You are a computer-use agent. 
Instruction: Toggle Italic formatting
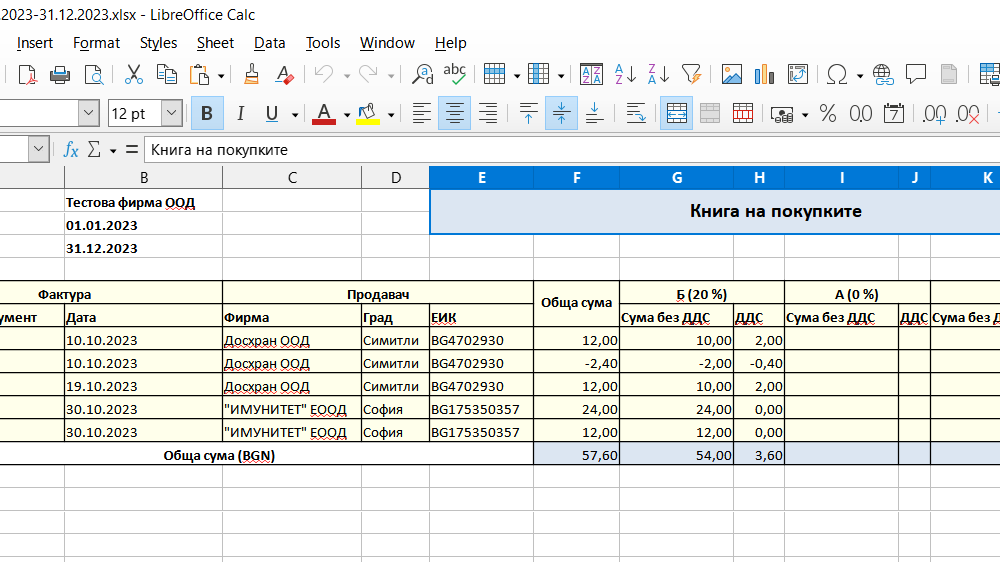point(240,114)
